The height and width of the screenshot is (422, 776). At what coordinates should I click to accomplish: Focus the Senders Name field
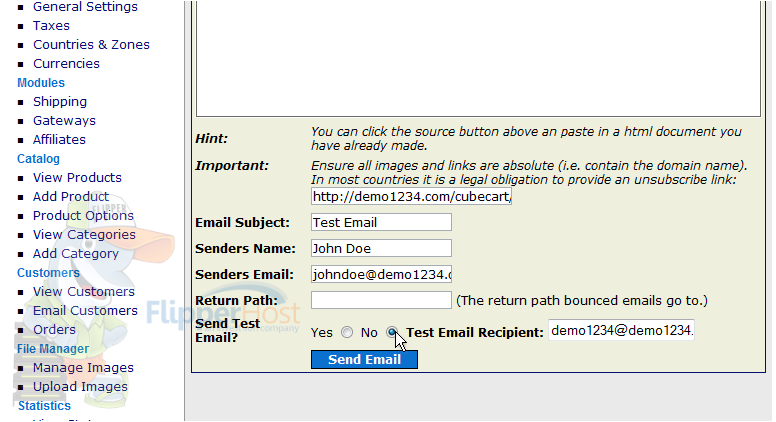click(x=381, y=248)
